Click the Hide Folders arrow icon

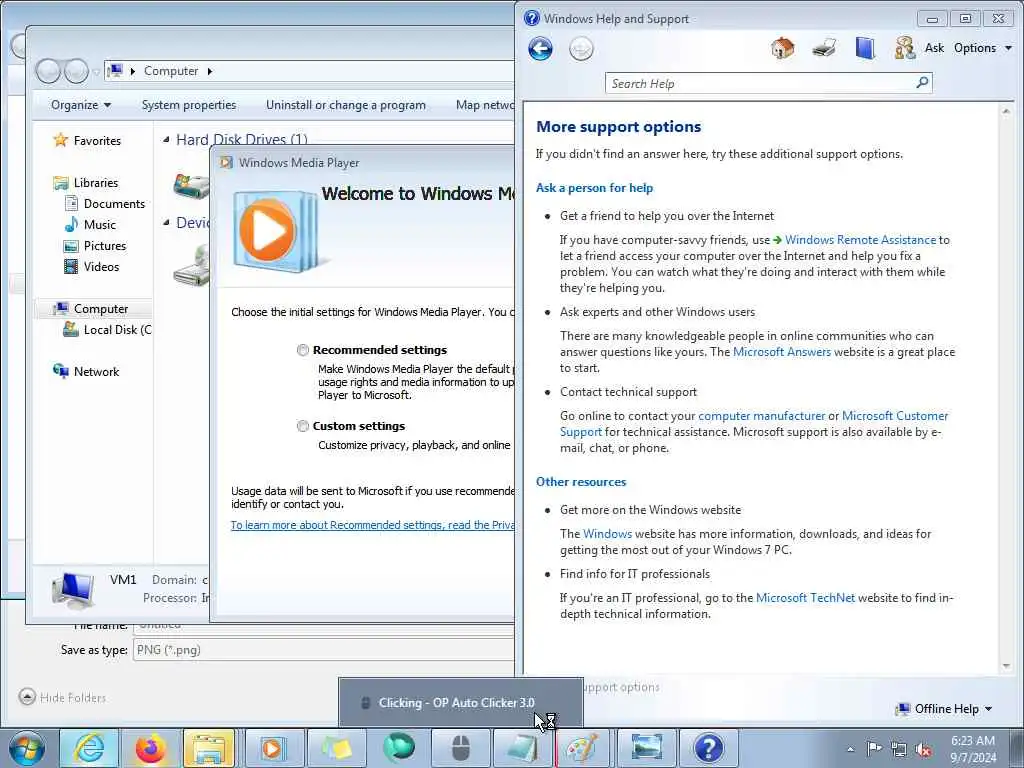point(27,697)
